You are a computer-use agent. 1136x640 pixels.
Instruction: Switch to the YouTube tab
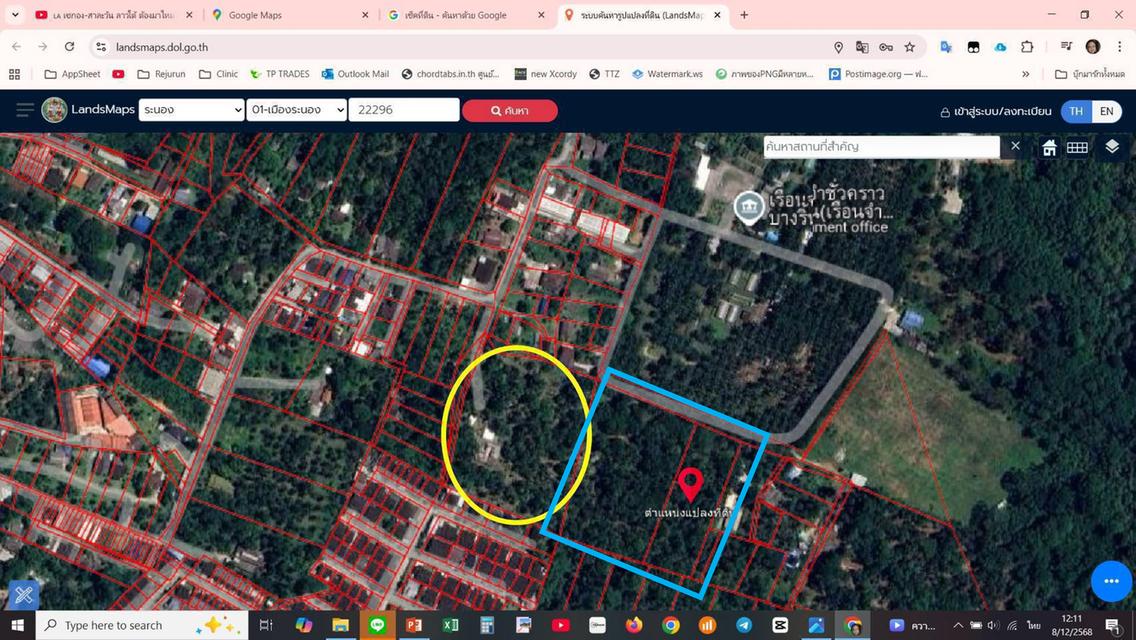point(114,14)
